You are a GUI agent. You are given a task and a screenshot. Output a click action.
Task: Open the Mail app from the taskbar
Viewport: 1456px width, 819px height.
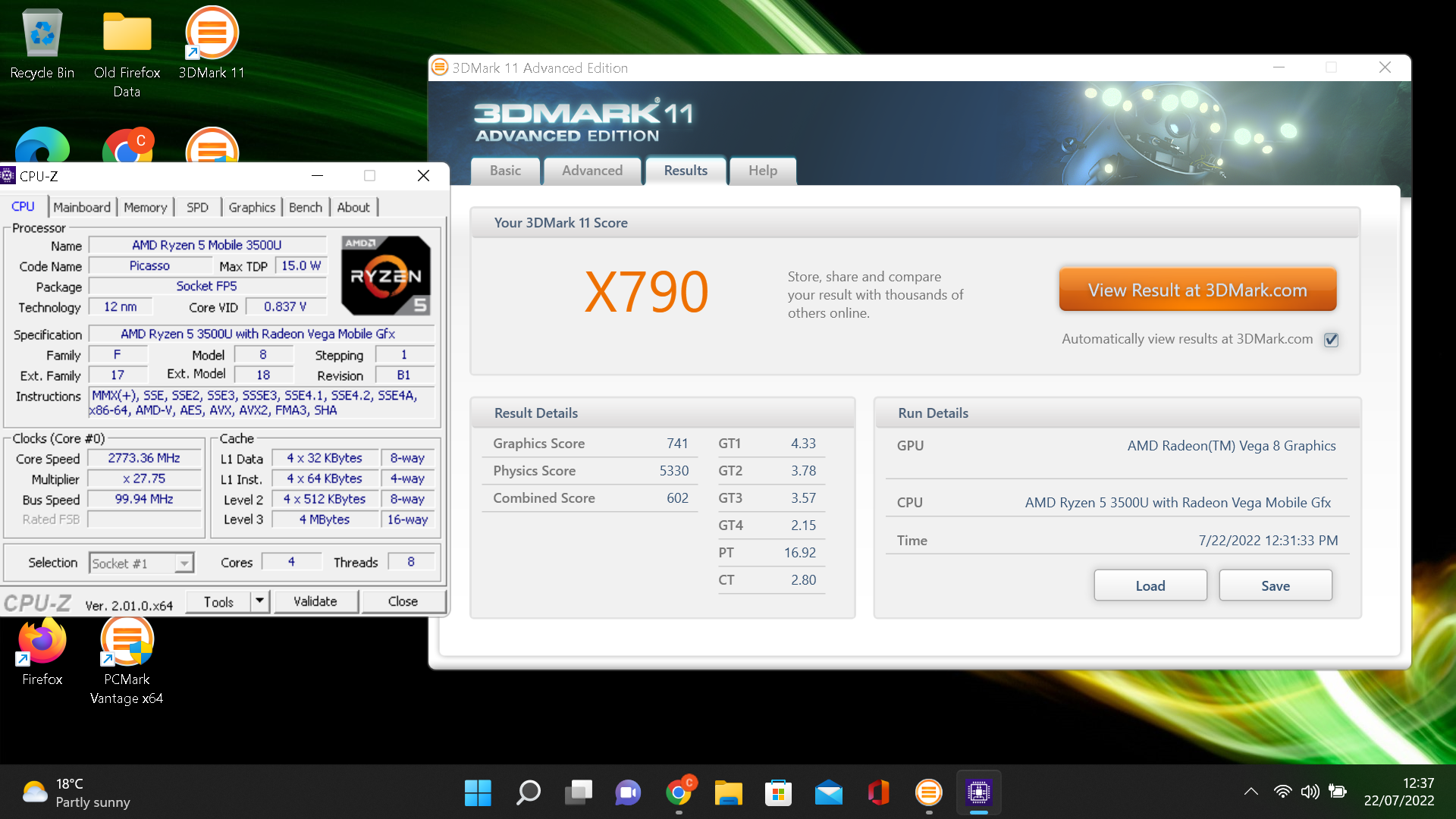[828, 792]
